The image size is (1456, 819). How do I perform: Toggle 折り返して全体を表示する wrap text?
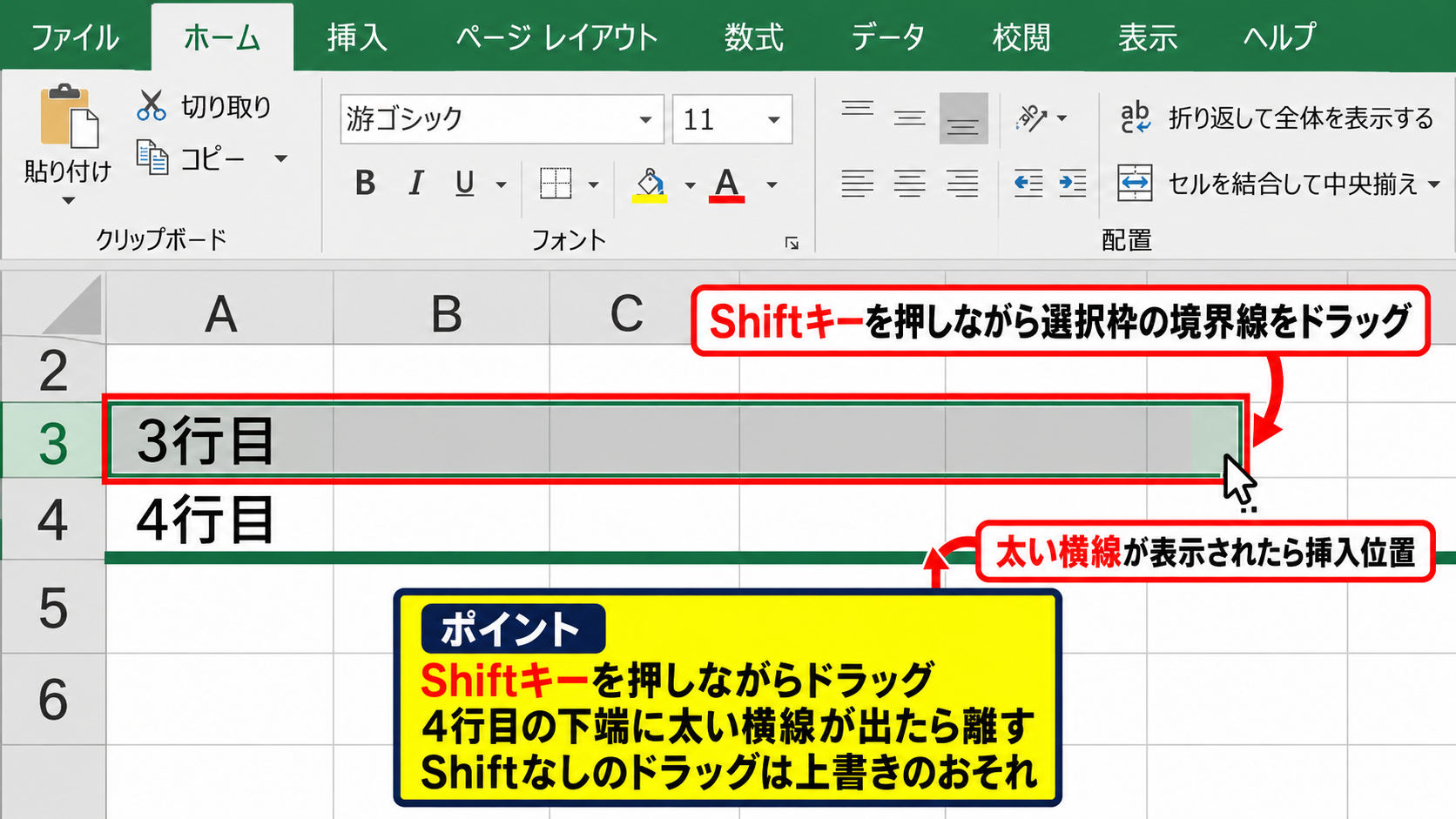[x=1277, y=117]
